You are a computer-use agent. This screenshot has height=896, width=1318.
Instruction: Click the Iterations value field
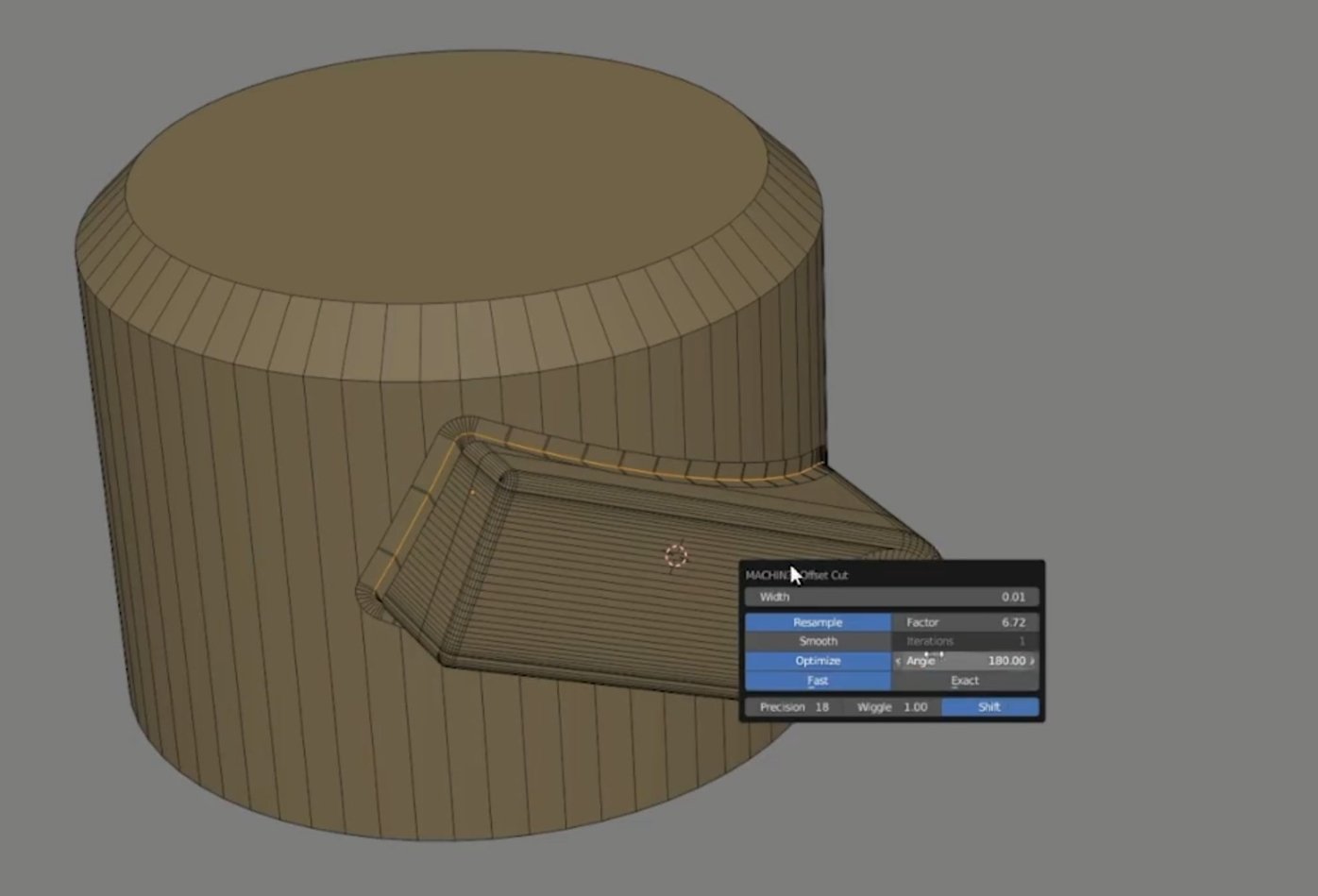tap(966, 641)
